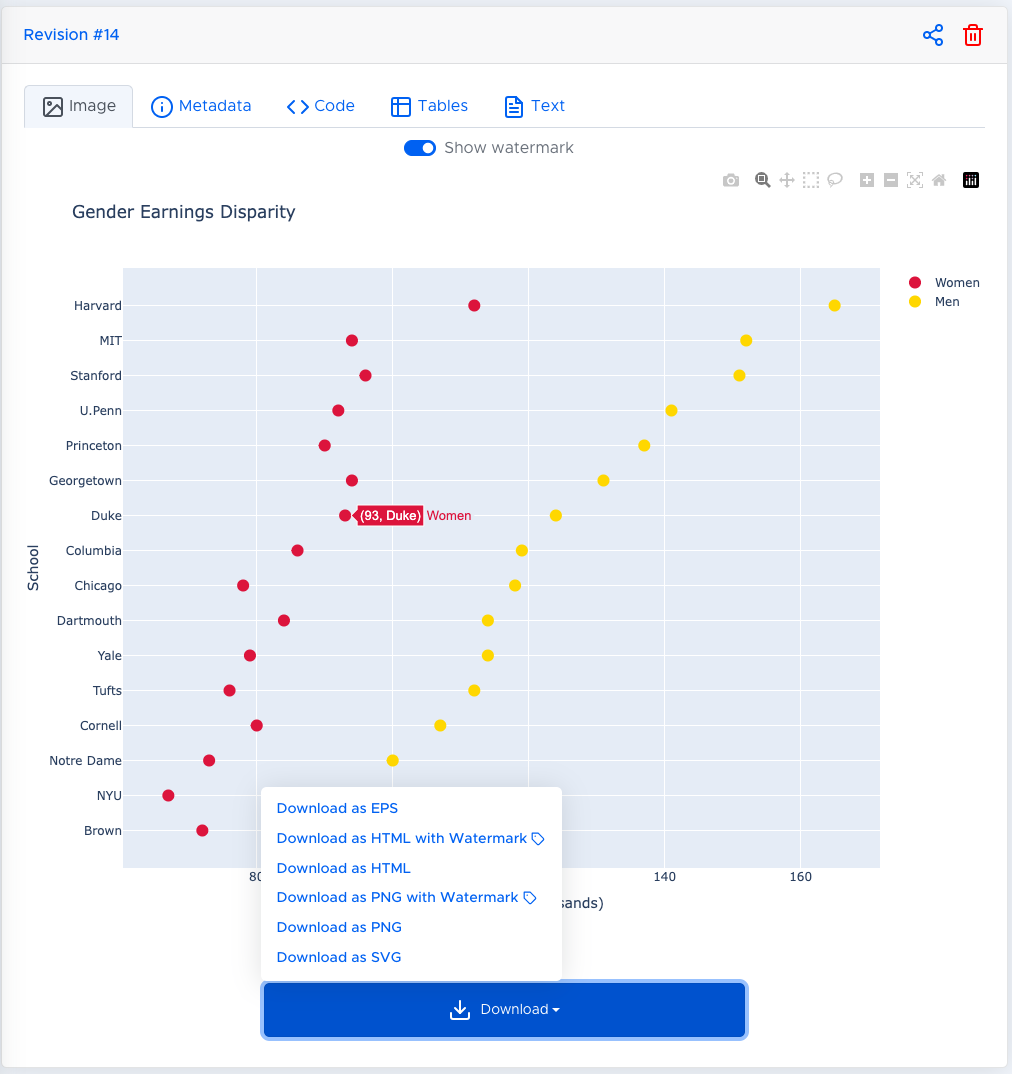
Task: Click the Men data point for MIT
Action: pos(746,340)
